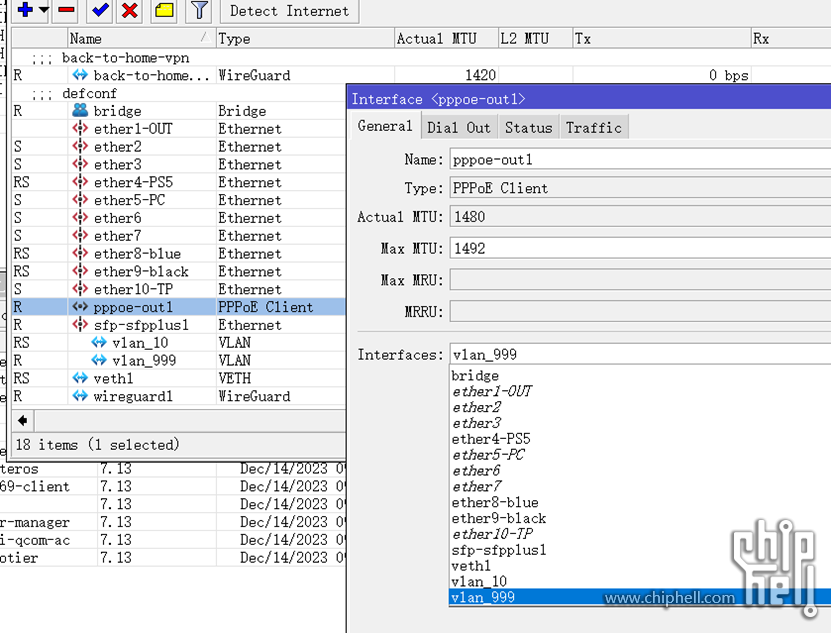Click the r-manager package row
The height and width of the screenshot is (633, 831).
pyautogui.click(x=173, y=522)
